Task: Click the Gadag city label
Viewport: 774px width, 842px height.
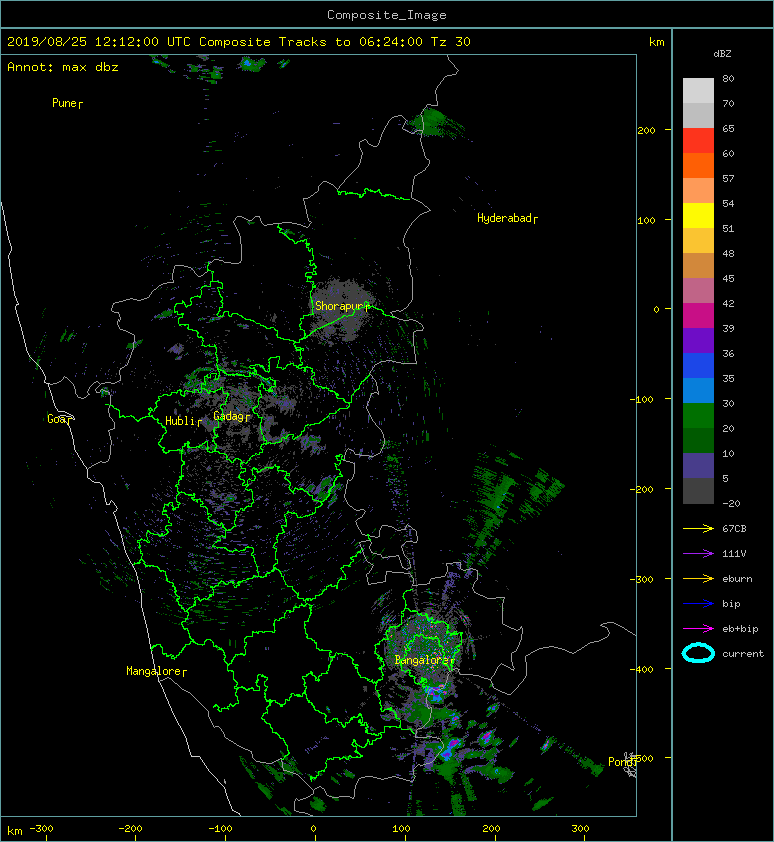Action: (232, 416)
